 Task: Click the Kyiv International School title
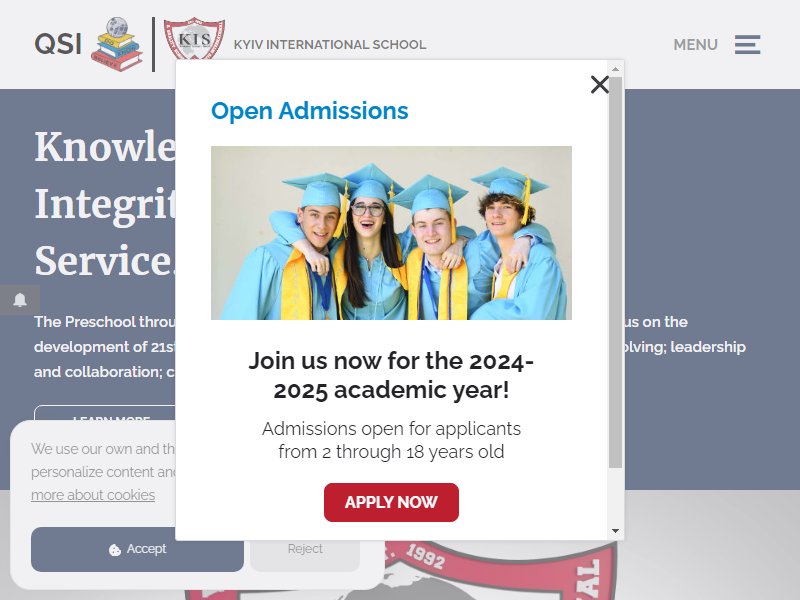tap(330, 45)
